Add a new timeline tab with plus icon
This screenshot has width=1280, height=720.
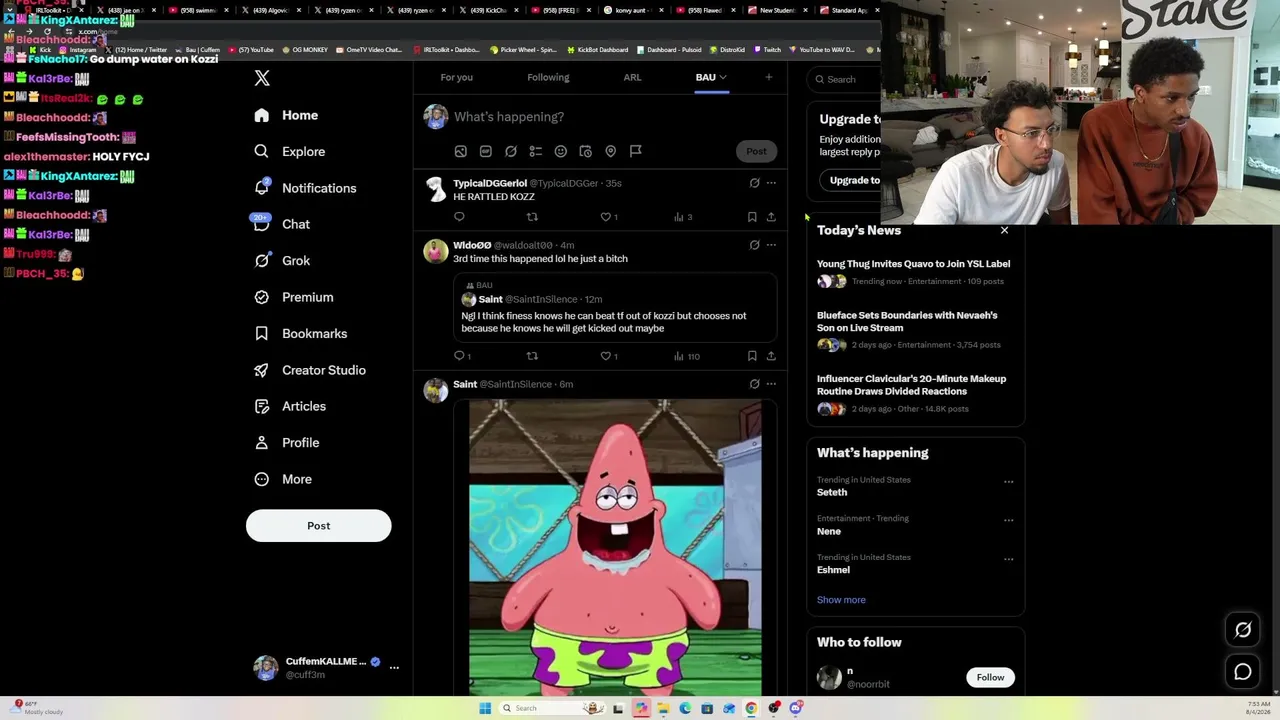[x=768, y=77]
